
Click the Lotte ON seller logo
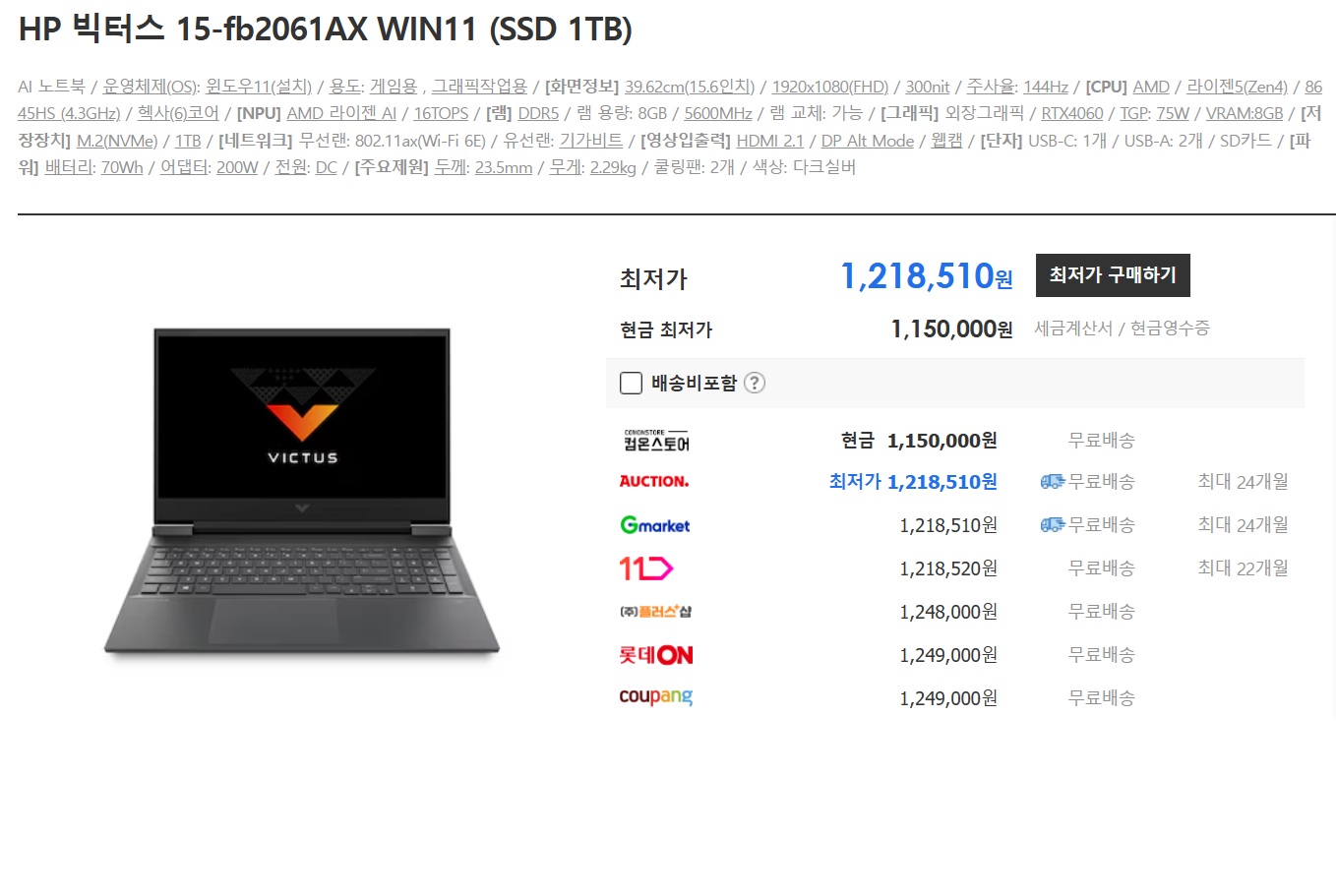click(656, 655)
